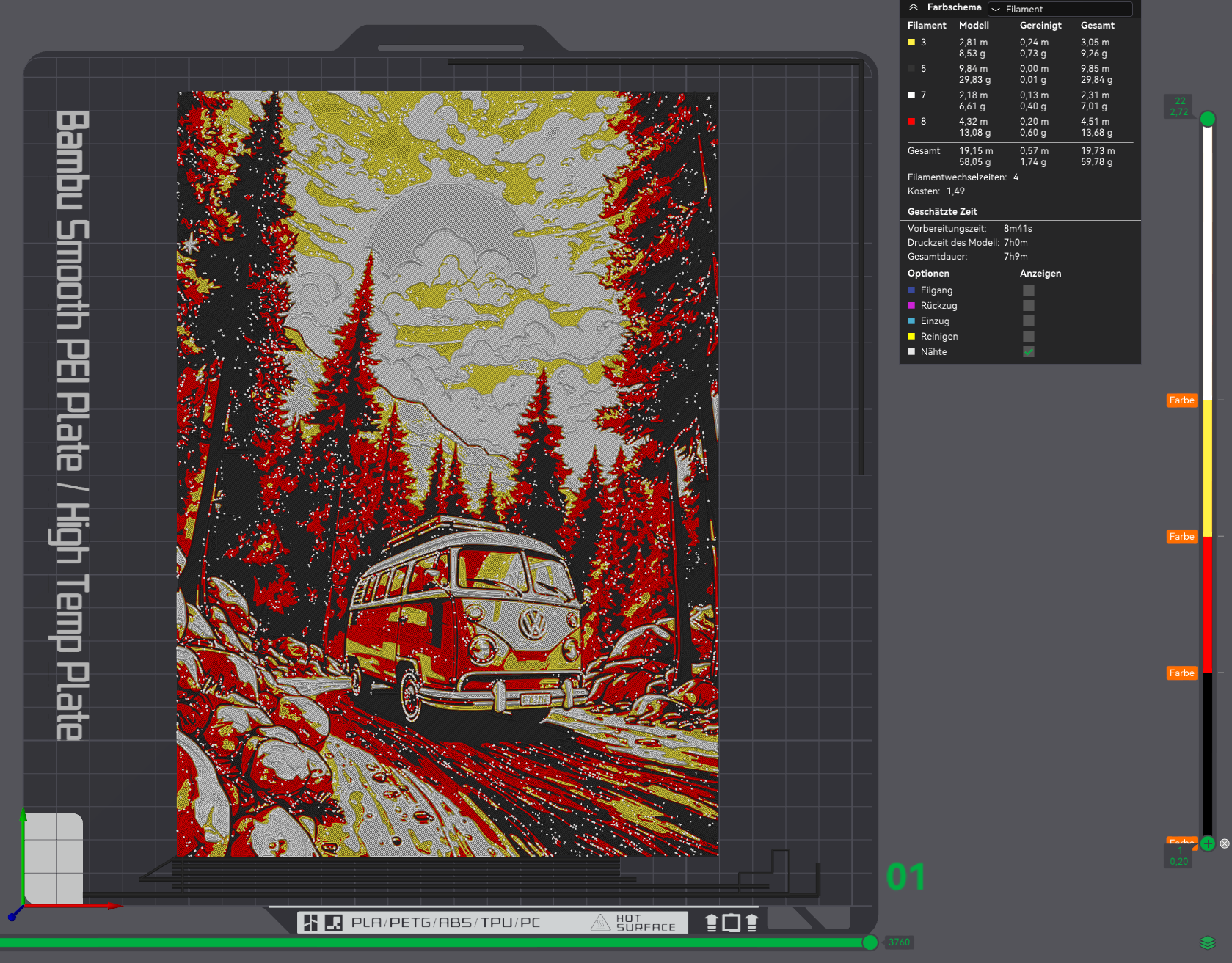Click the white filament 7 color square
Screen dimensions: 1232x963
point(911,95)
